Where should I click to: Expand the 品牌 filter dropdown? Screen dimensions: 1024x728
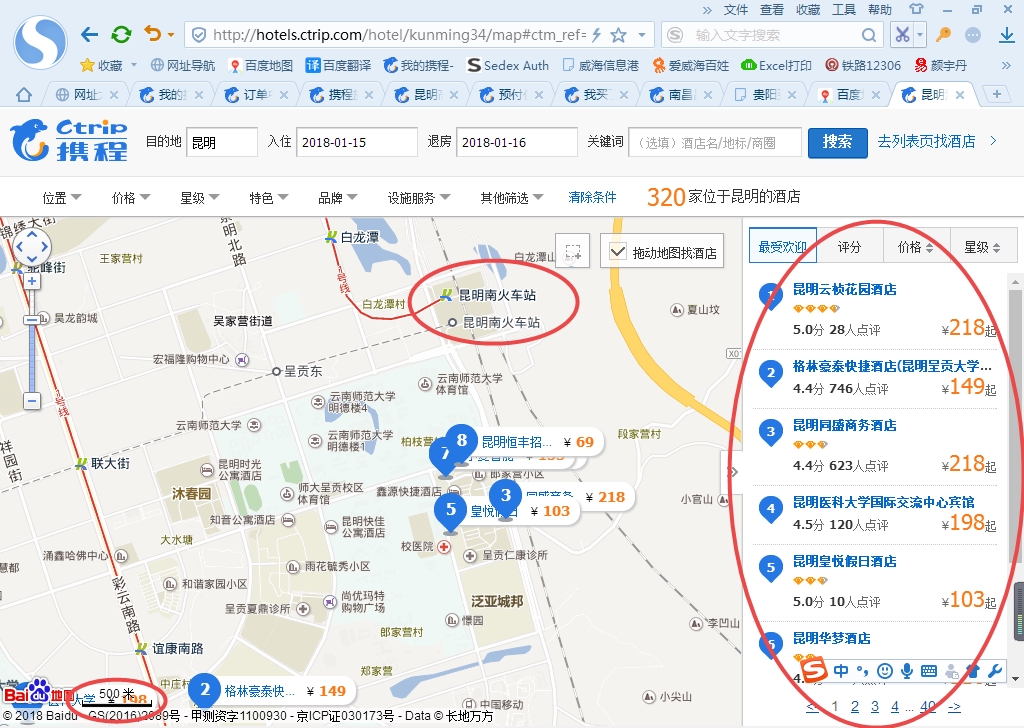(338, 197)
